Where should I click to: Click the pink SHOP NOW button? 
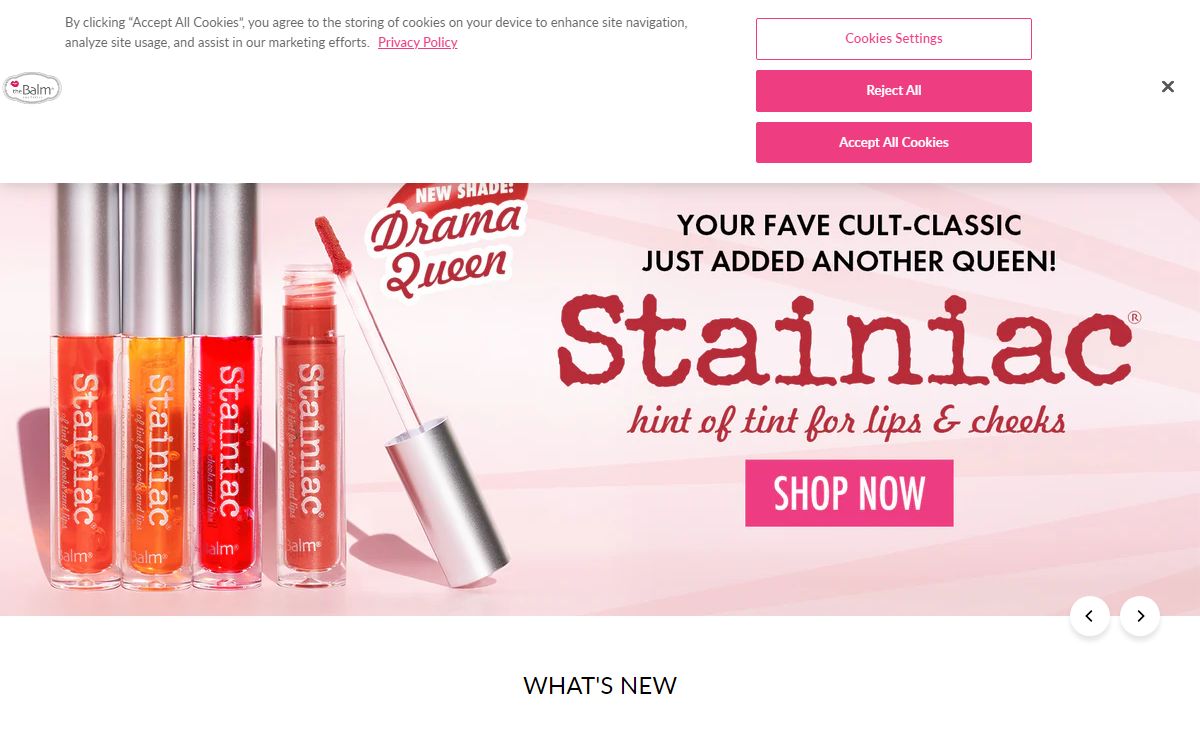(x=849, y=493)
